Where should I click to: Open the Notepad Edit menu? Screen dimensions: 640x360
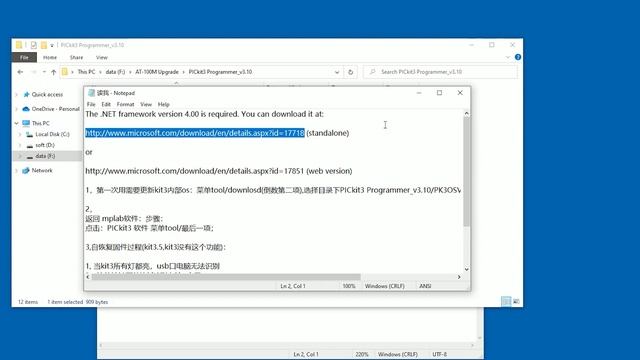[106, 104]
